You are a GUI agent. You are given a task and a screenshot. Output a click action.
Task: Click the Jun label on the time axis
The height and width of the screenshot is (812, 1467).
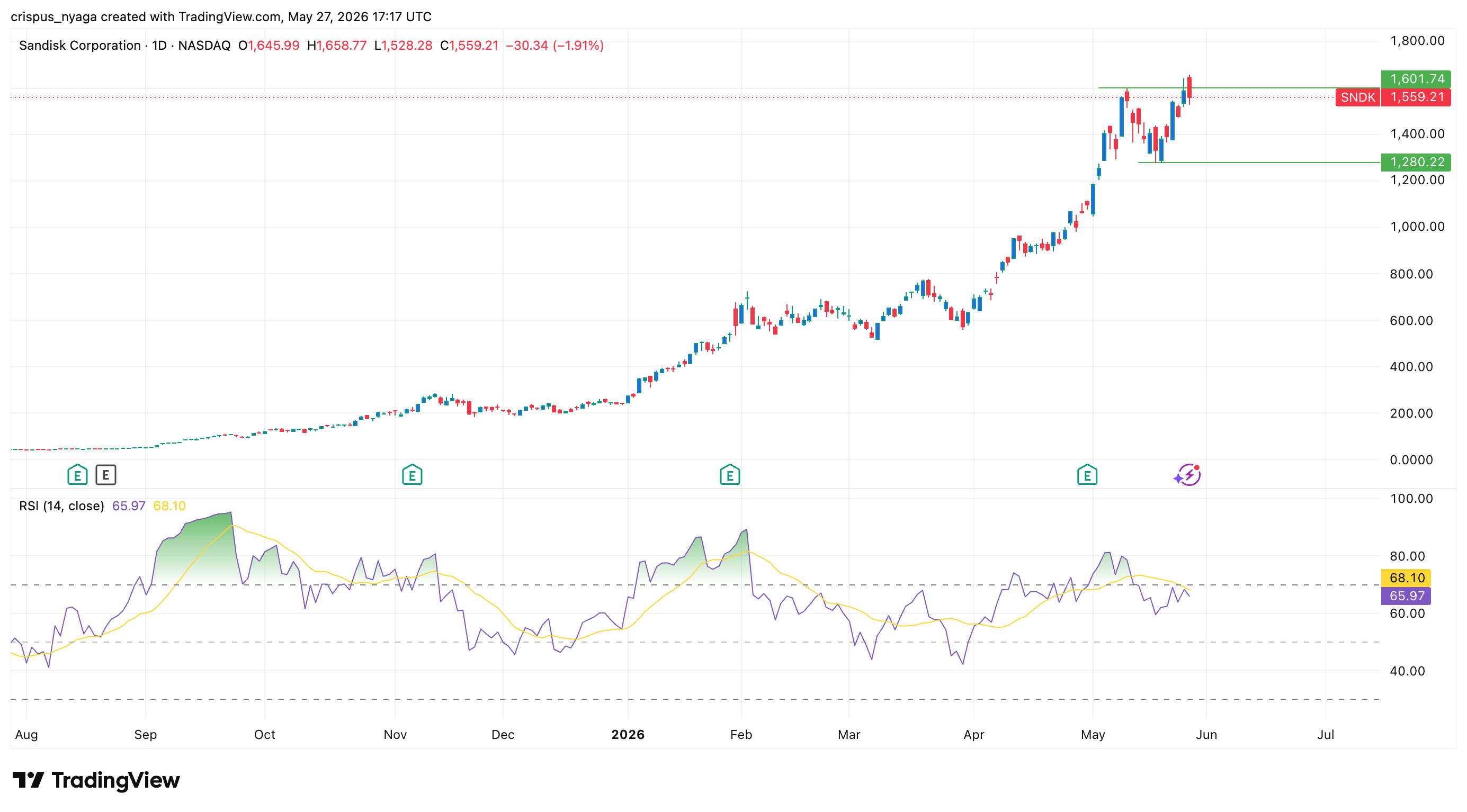[x=1206, y=735]
